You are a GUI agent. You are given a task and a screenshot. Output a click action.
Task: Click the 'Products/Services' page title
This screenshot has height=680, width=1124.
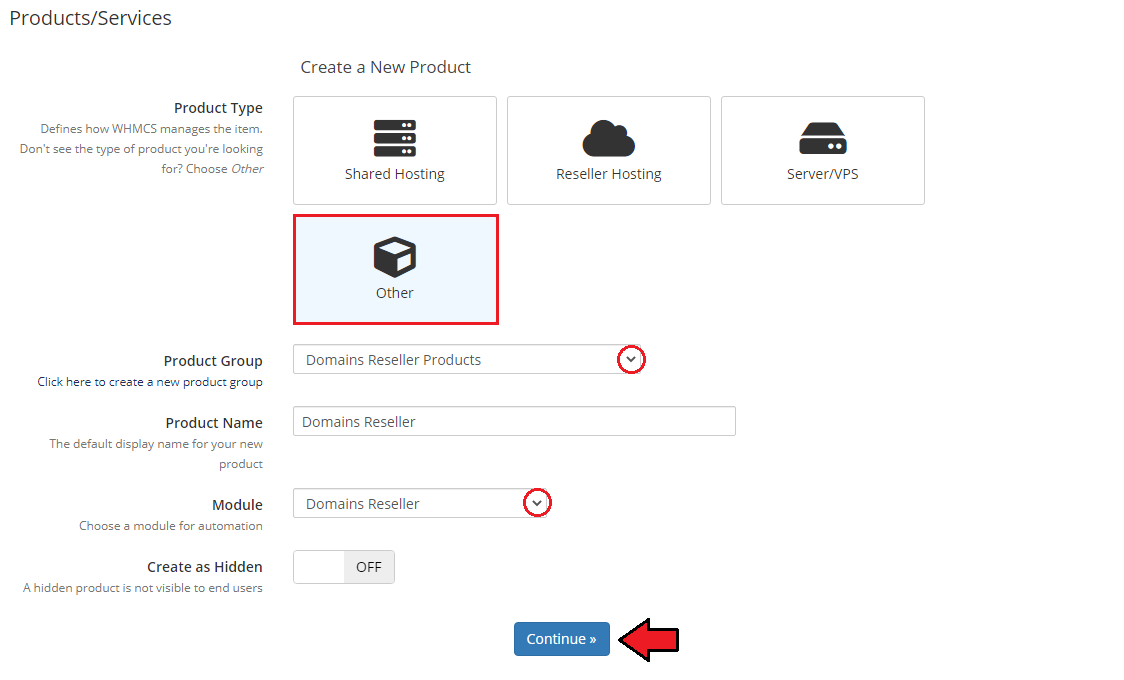(x=90, y=18)
